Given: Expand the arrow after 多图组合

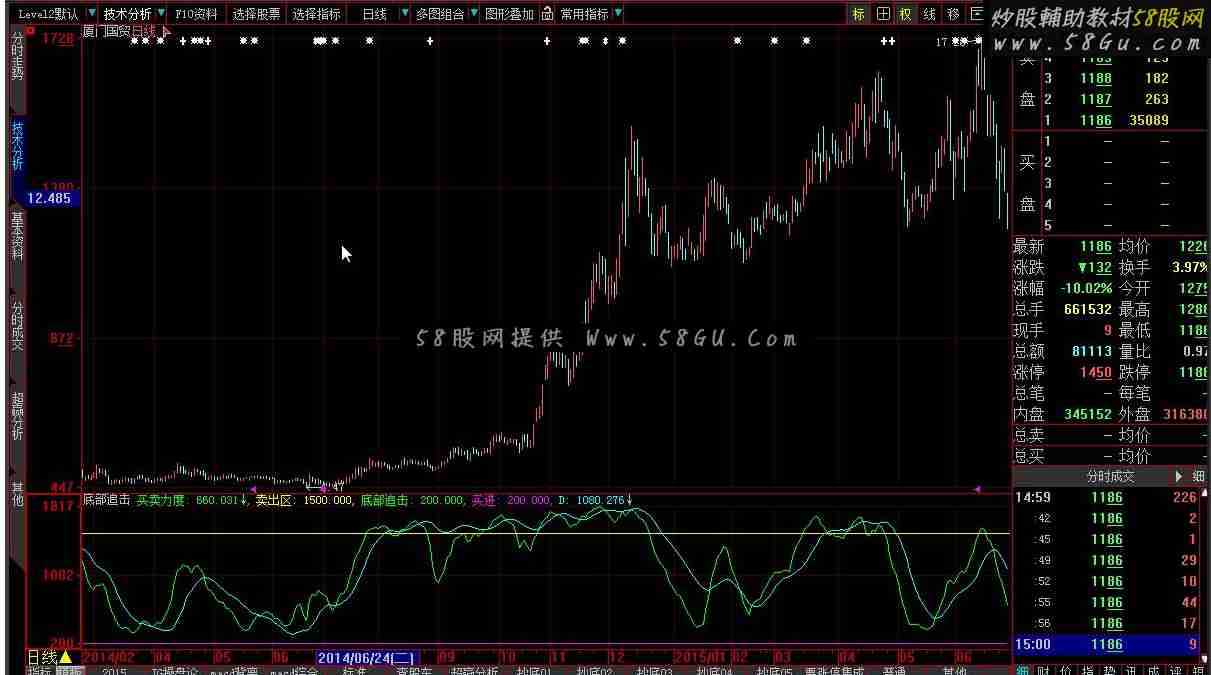Looking at the screenshot, I should [474, 14].
